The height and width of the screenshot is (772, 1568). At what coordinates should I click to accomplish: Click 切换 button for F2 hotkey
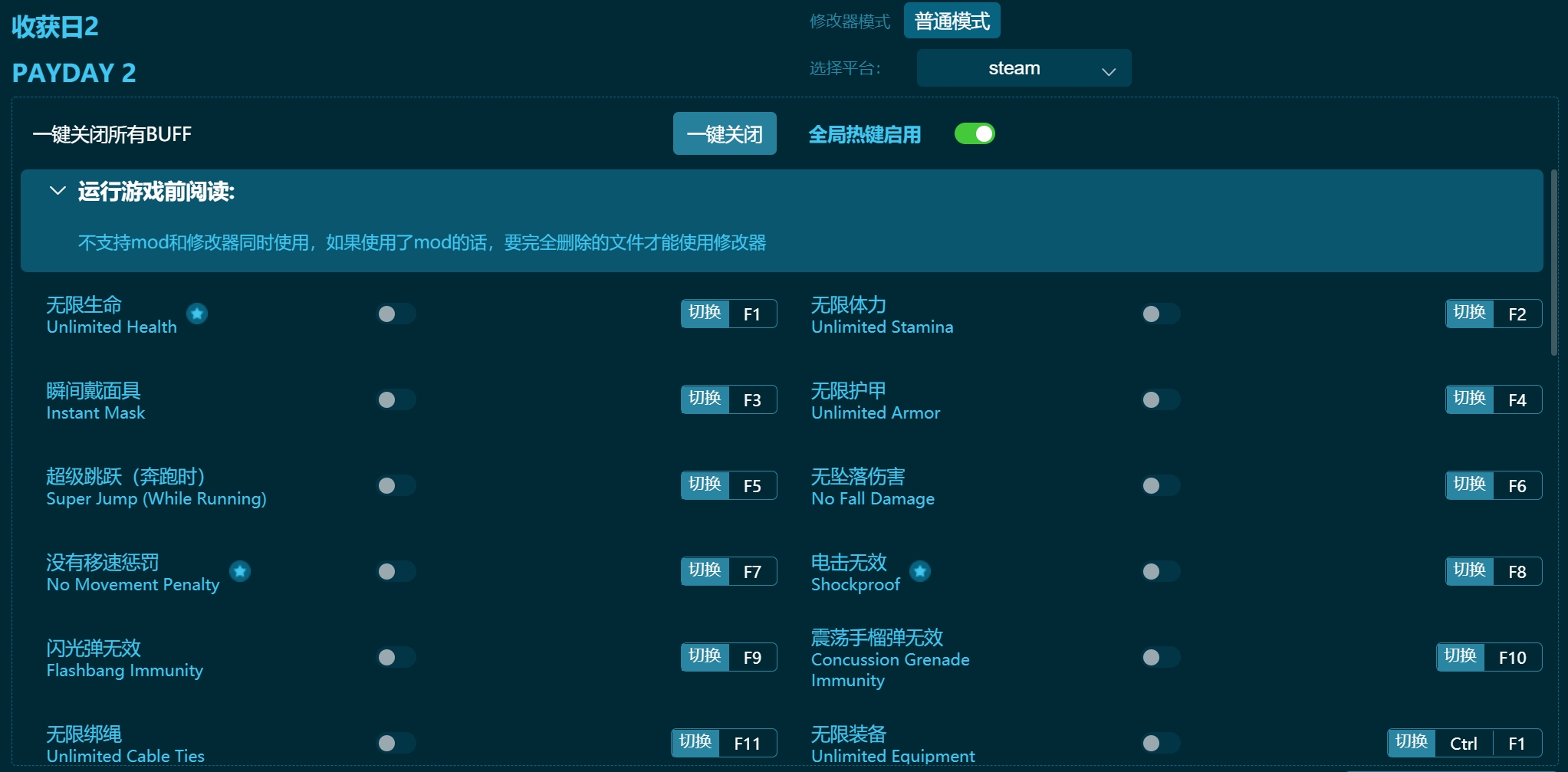tap(1470, 314)
